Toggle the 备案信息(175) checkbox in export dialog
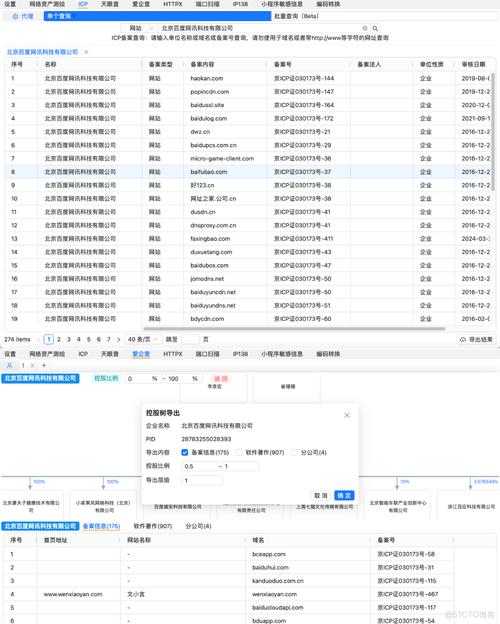Screen dimensions: 500x624 tap(185, 452)
